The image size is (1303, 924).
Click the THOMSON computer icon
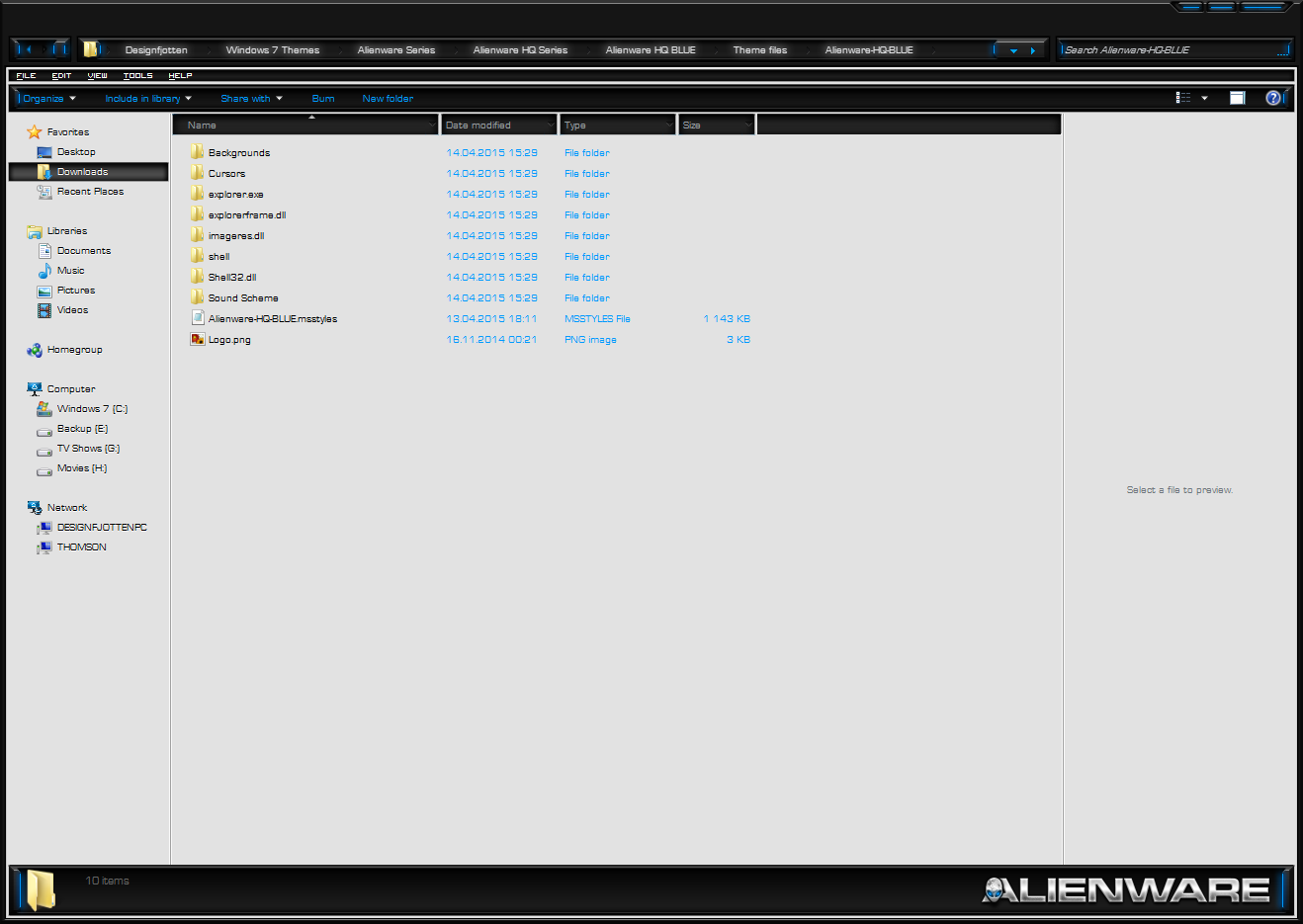(44, 547)
